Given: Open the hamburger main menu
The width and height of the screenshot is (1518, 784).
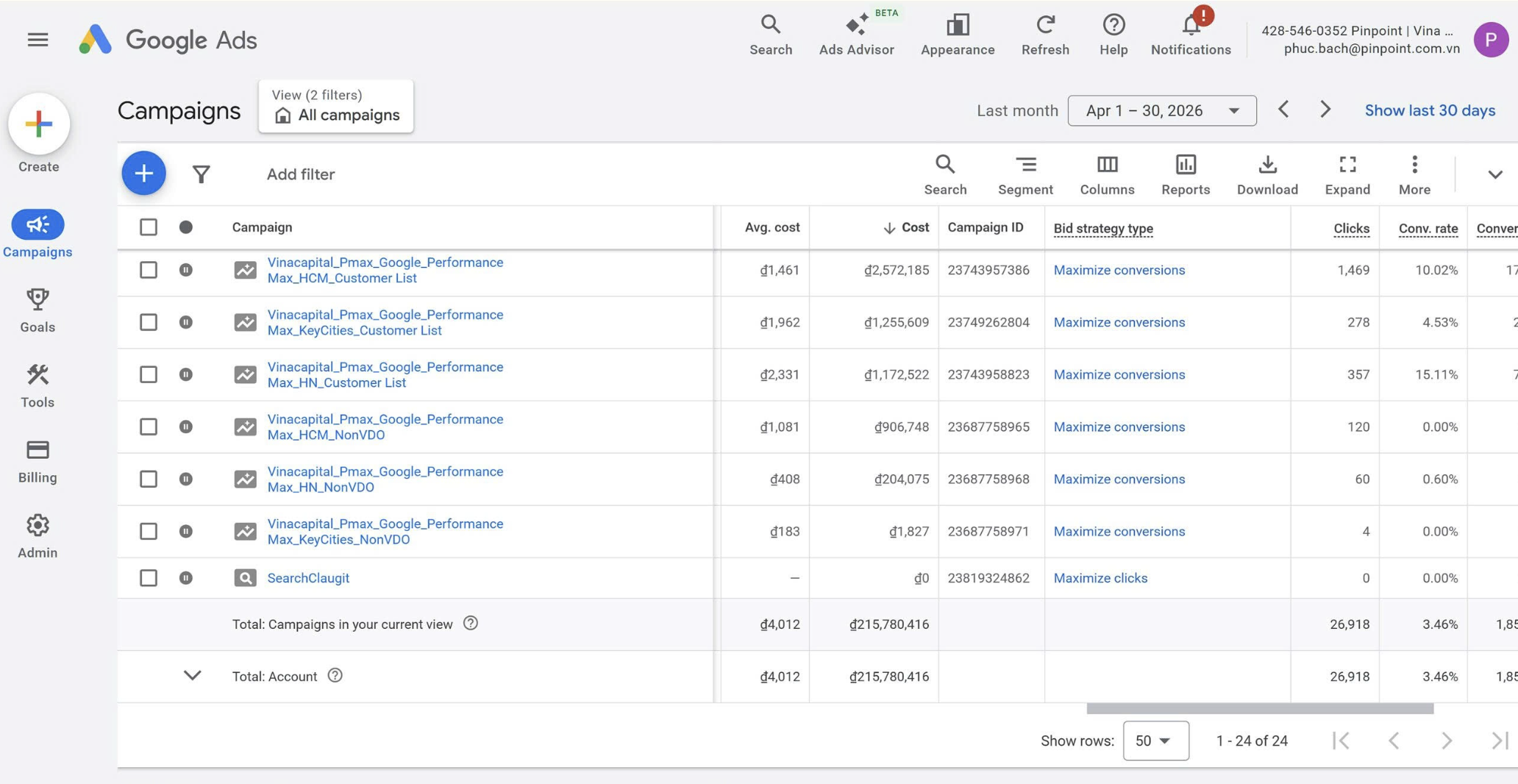Looking at the screenshot, I should point(38,40).
